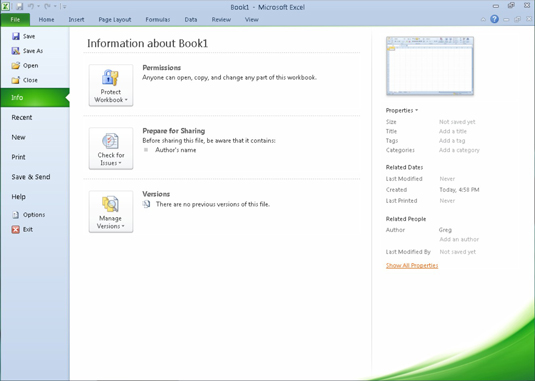Open Save & Send section

click(31, 177)
